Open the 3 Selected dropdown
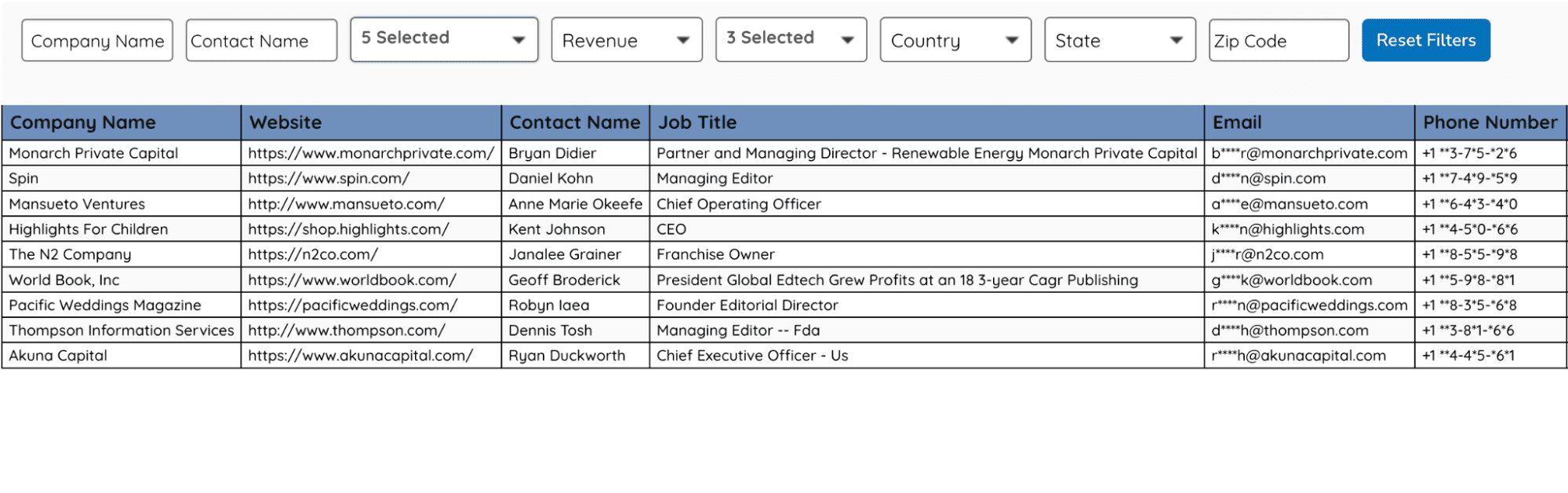 click(791, 39)
